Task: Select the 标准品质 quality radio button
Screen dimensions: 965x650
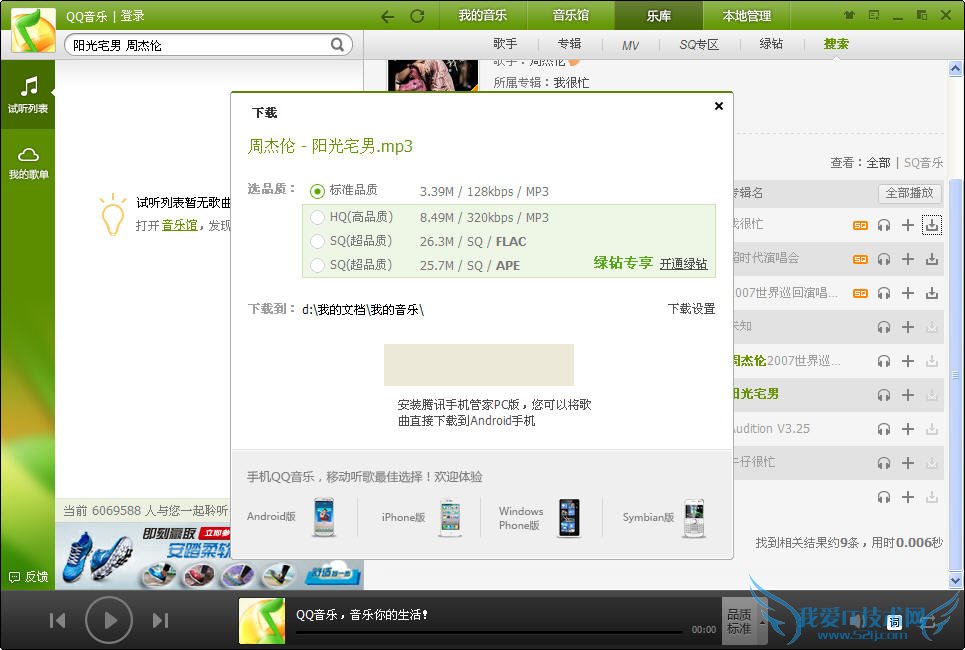Action: 317,191
